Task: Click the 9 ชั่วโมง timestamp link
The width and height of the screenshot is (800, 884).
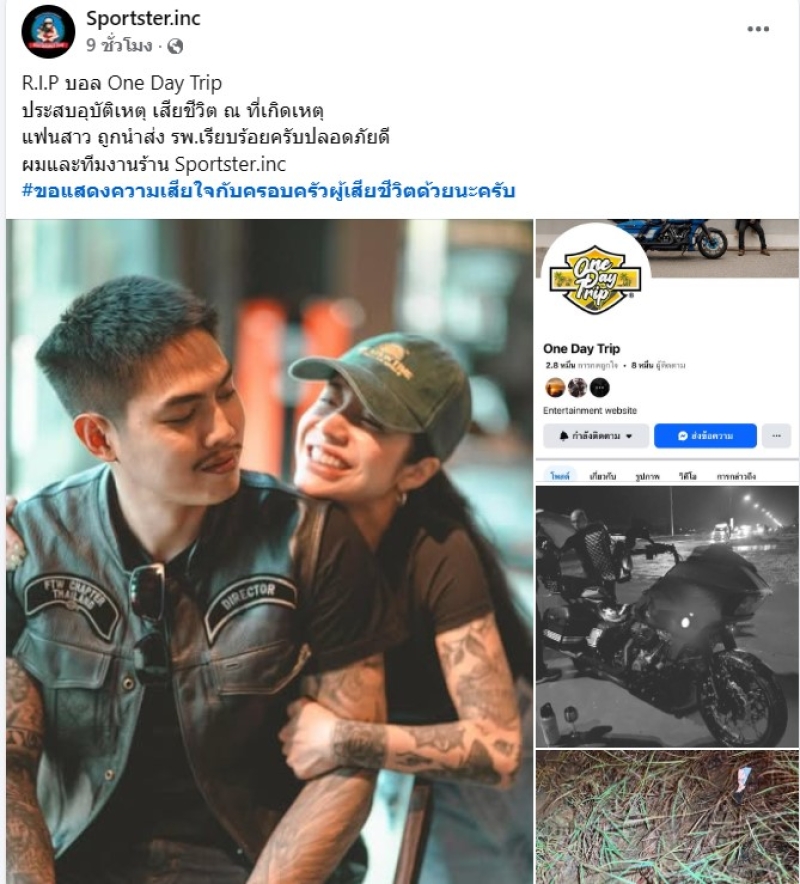Action: (x=119, y=46)
